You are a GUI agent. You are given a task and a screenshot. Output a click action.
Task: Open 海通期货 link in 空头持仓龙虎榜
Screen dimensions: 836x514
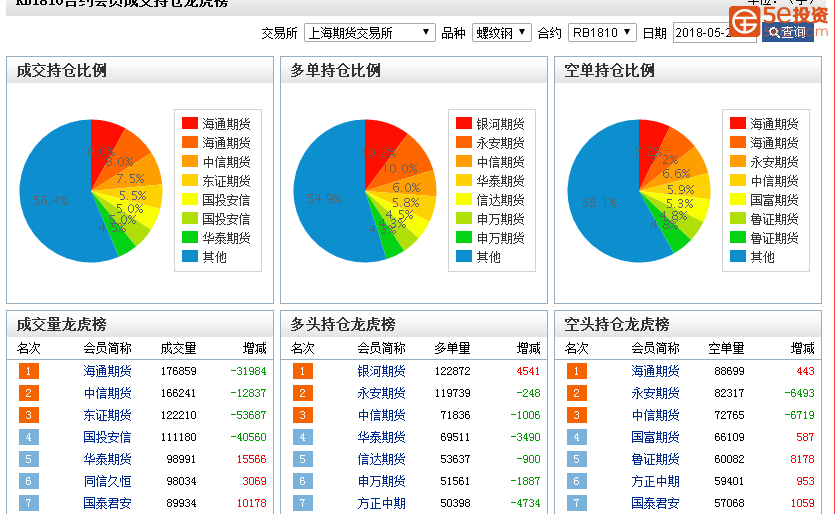pyautogui.click(x=655, y=371)
